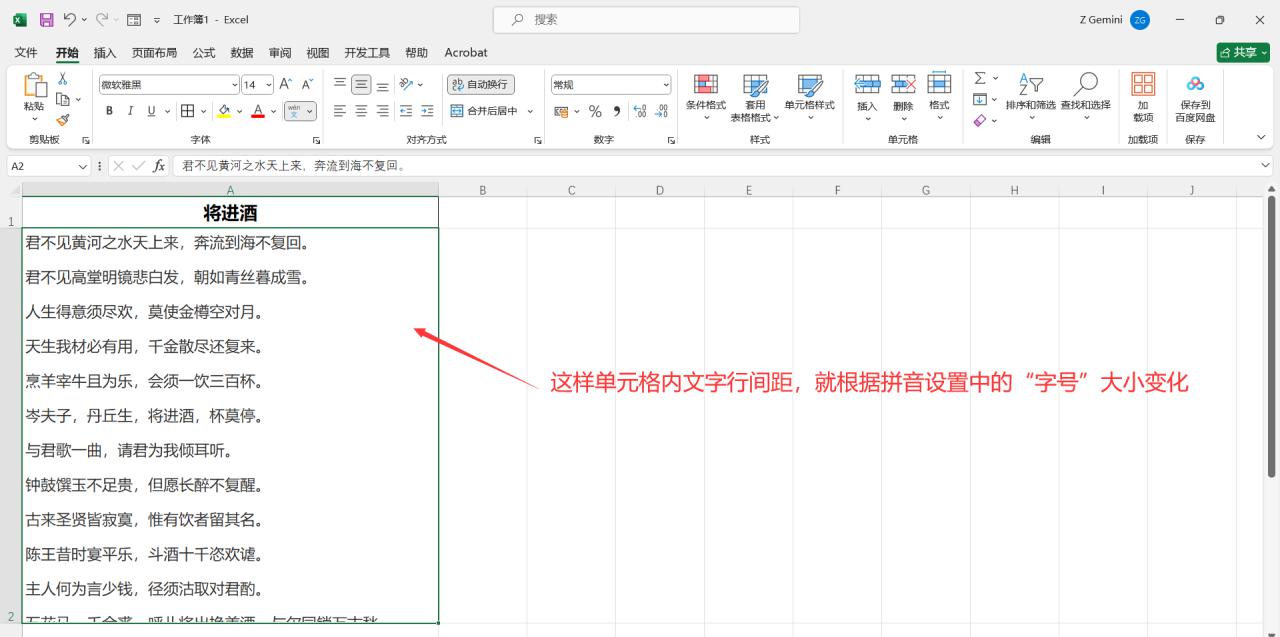The image size is (1280, 637).
Task: Open number format dropdown 常规
Action: (666, 85)
